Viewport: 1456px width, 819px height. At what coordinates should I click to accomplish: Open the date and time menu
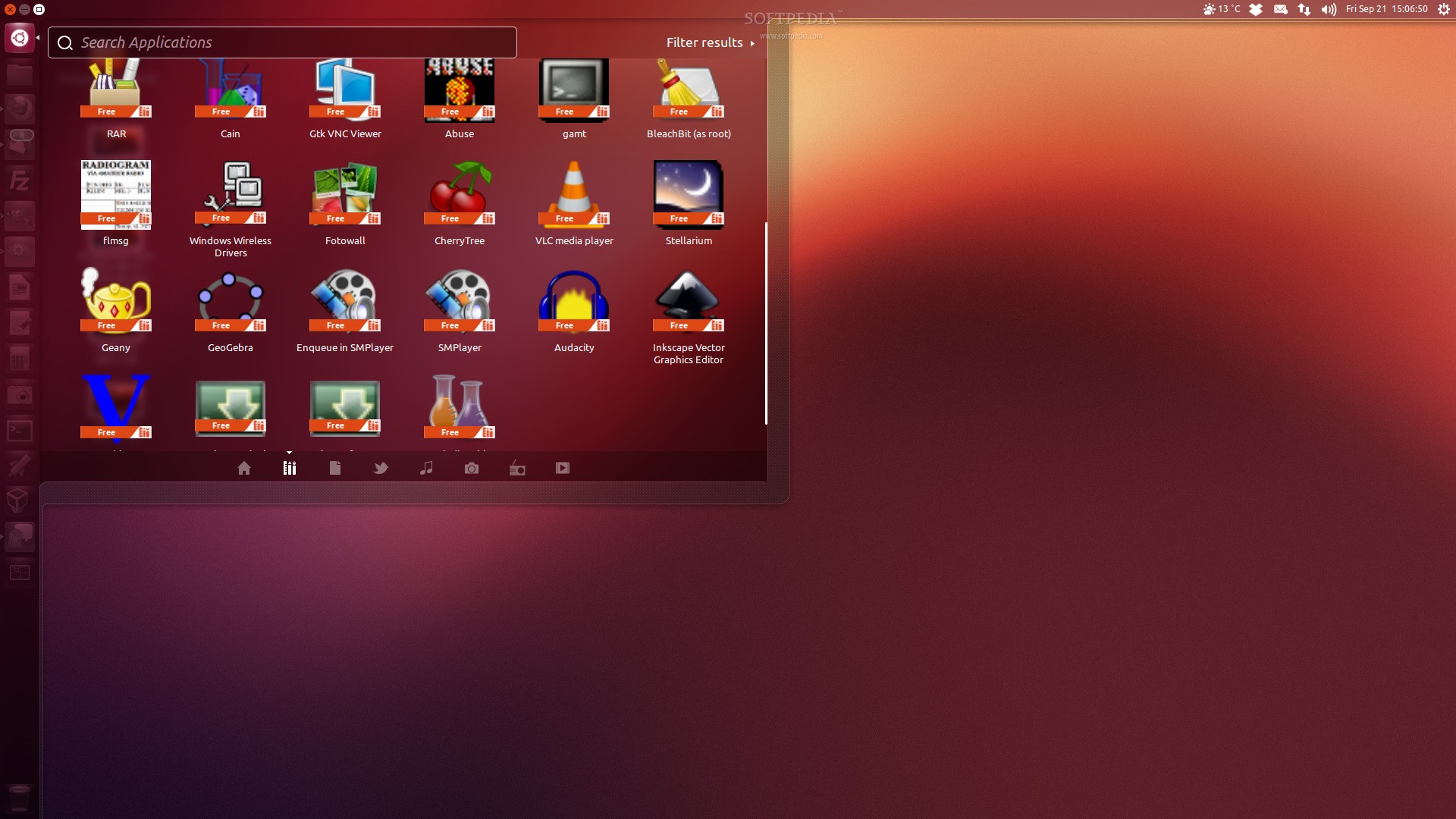1388,9
